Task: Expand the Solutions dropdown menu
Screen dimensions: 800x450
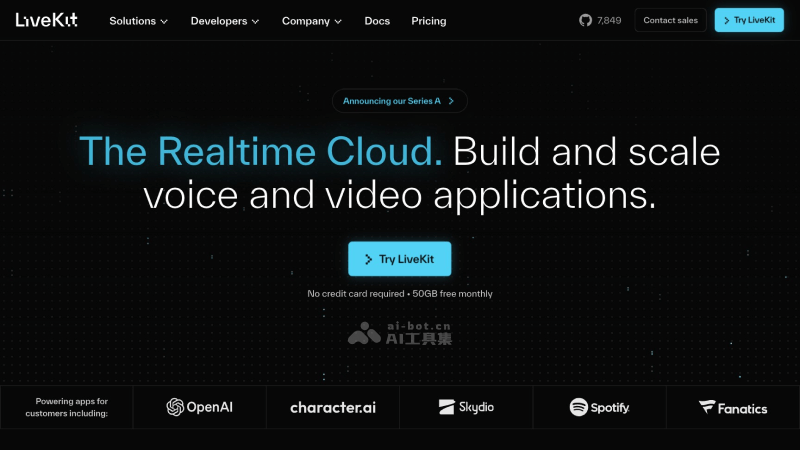Action: [x=138, y=21]
